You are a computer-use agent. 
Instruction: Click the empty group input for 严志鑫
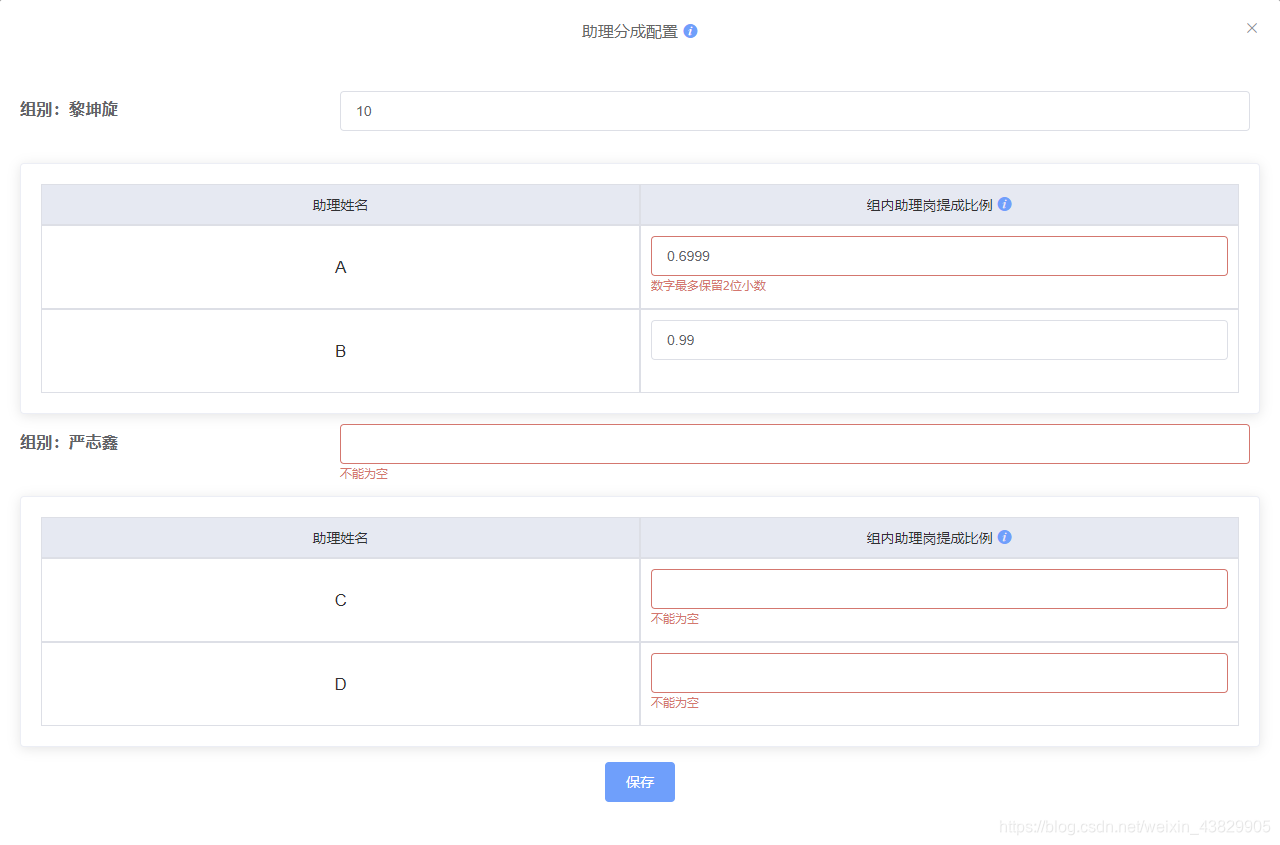794,443
